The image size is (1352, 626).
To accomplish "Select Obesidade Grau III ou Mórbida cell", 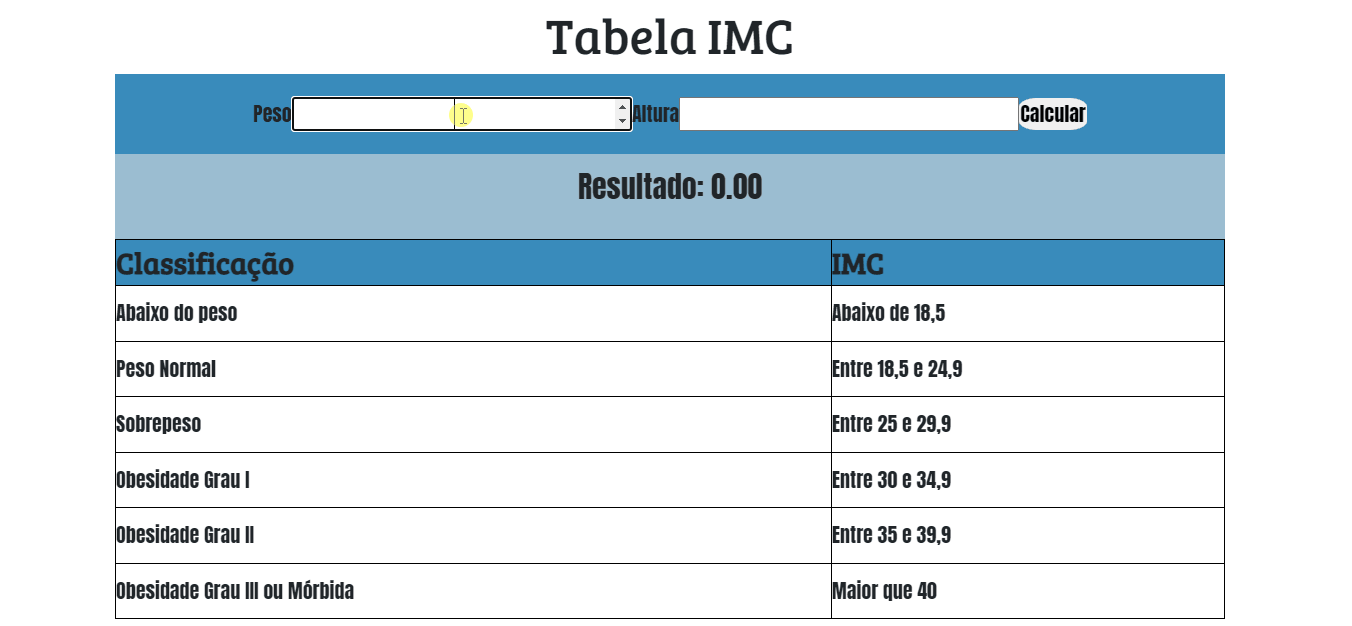I will coord(235,591).
